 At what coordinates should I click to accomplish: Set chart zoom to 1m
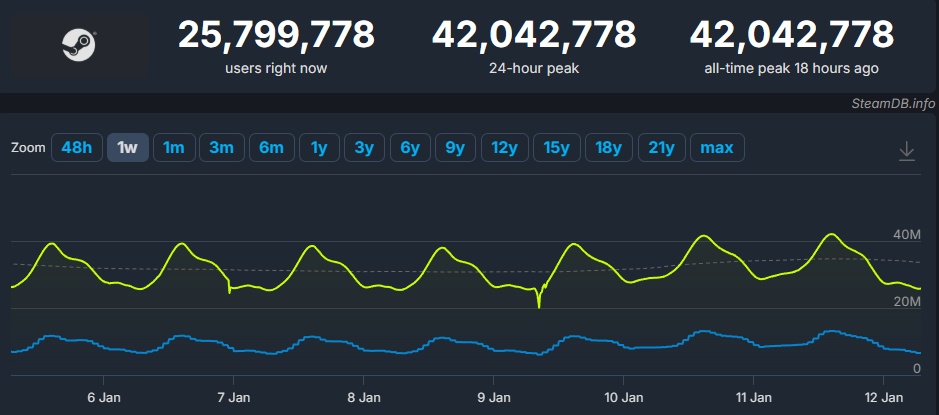click(x=174, y=148)
